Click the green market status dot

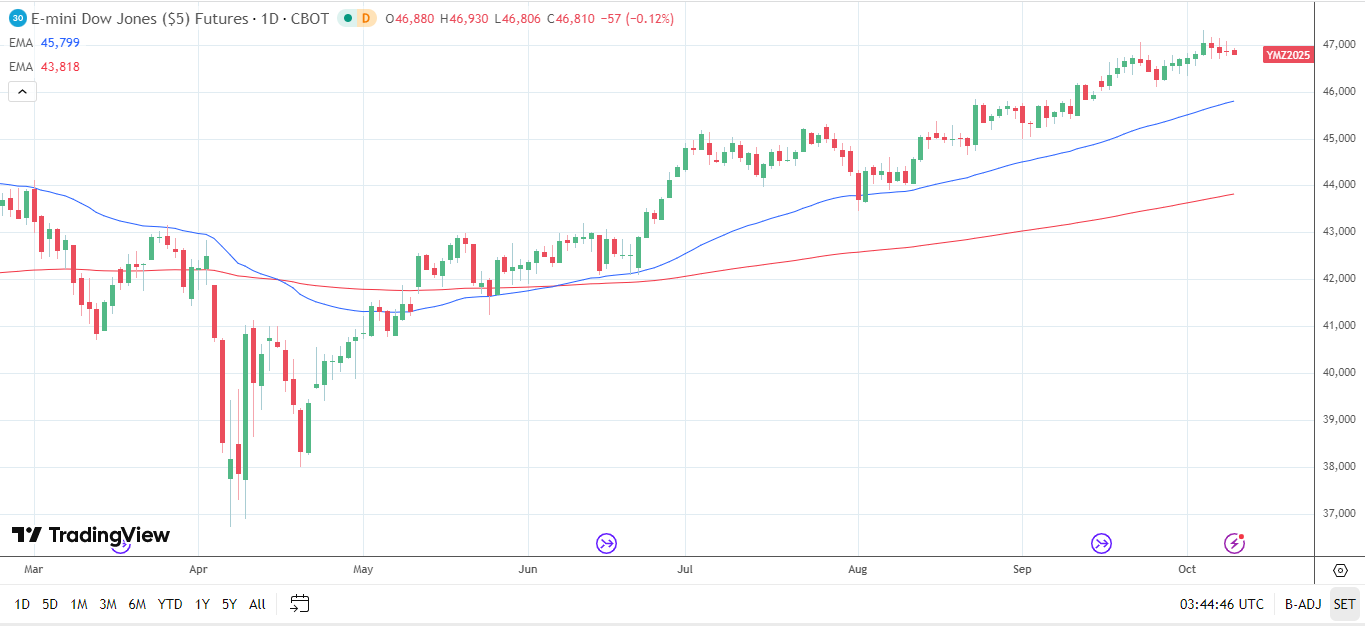tap(346, 18)
